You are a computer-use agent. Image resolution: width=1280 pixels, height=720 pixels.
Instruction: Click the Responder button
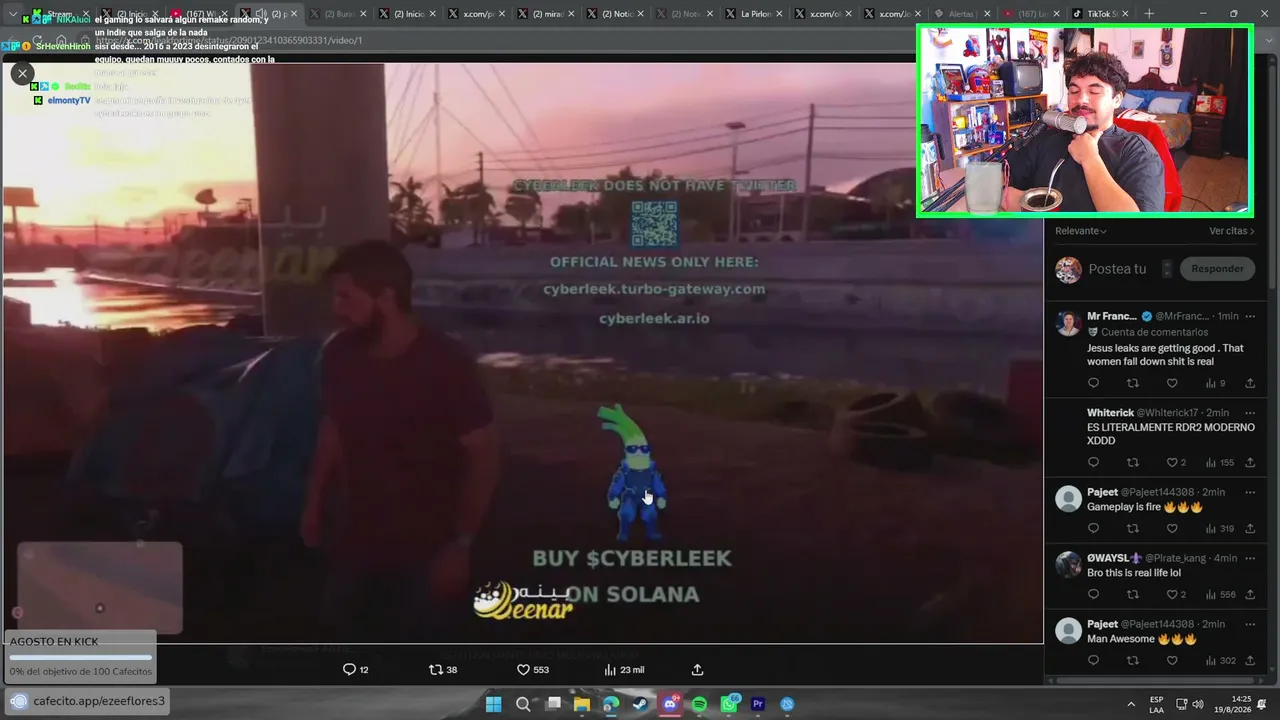(x=1217, y=269)
